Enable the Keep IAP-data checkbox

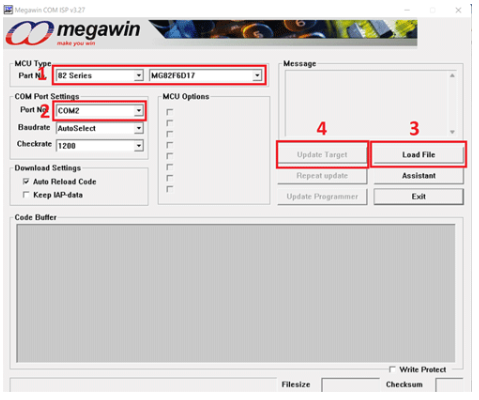(26, 195)
